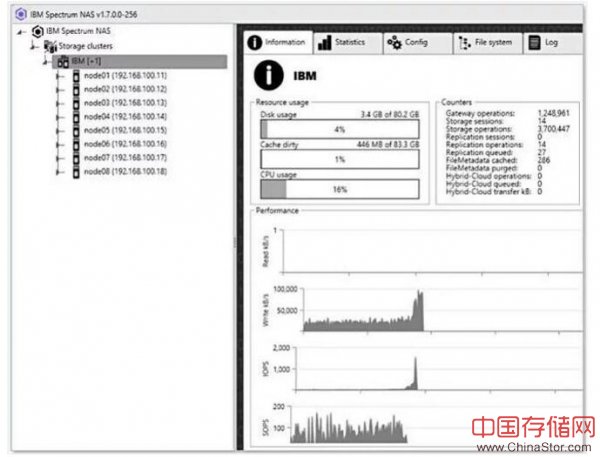The height and width of the screenshot is (457, 600).
Task: Switch to the Log tab
Action: (544, 43)
